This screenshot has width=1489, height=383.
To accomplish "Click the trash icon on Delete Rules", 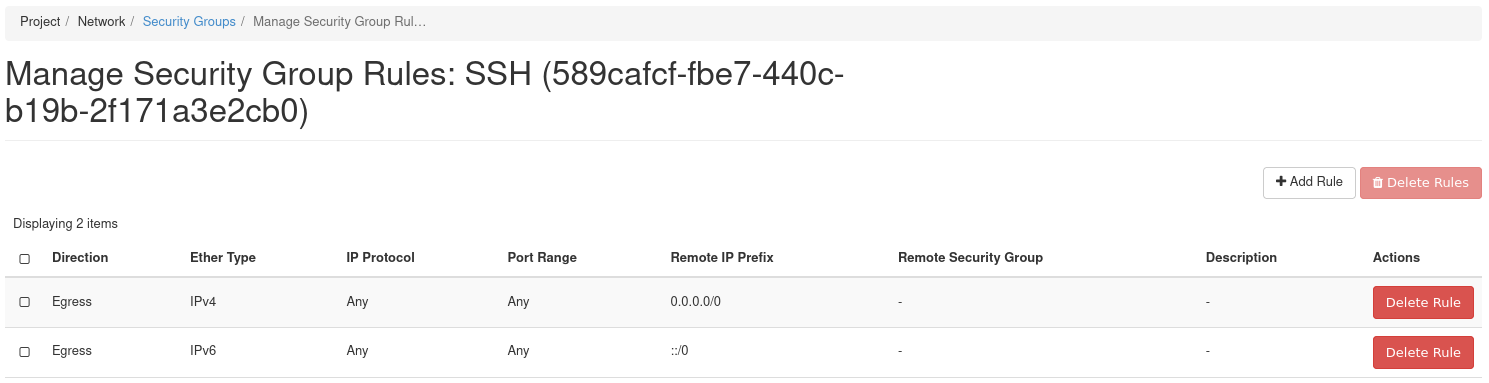I will pos(1378,183).
